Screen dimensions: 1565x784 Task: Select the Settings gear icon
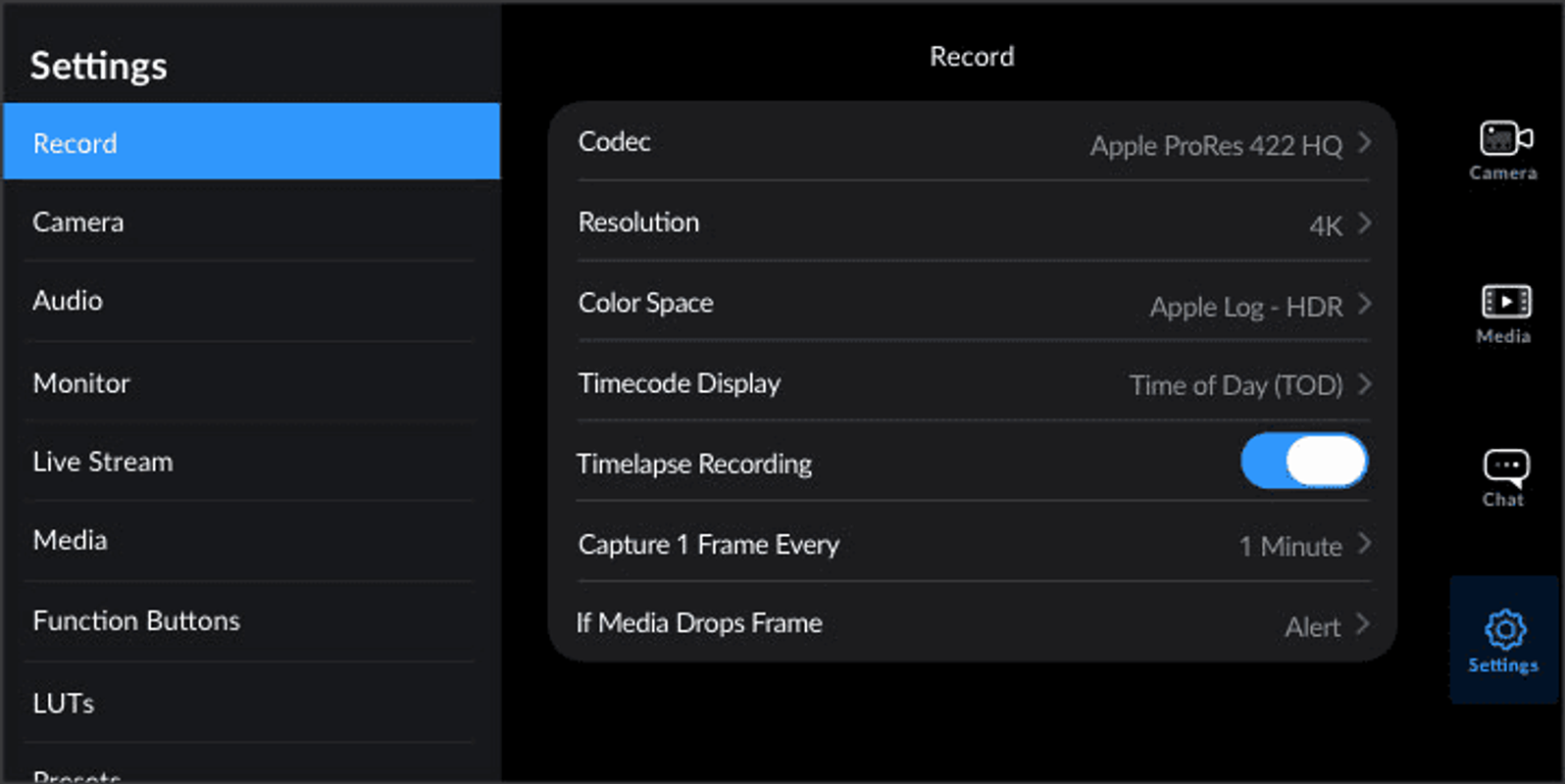pyautogui.click(x=1504, y=629)
